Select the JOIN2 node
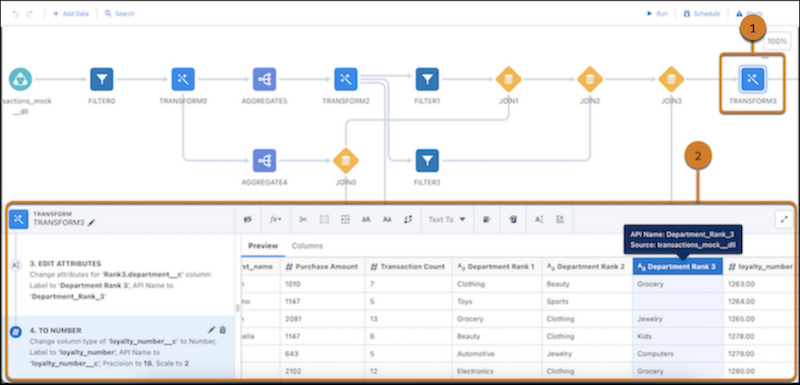The width and height of the screenshot is (800, 385). [590, 79]
